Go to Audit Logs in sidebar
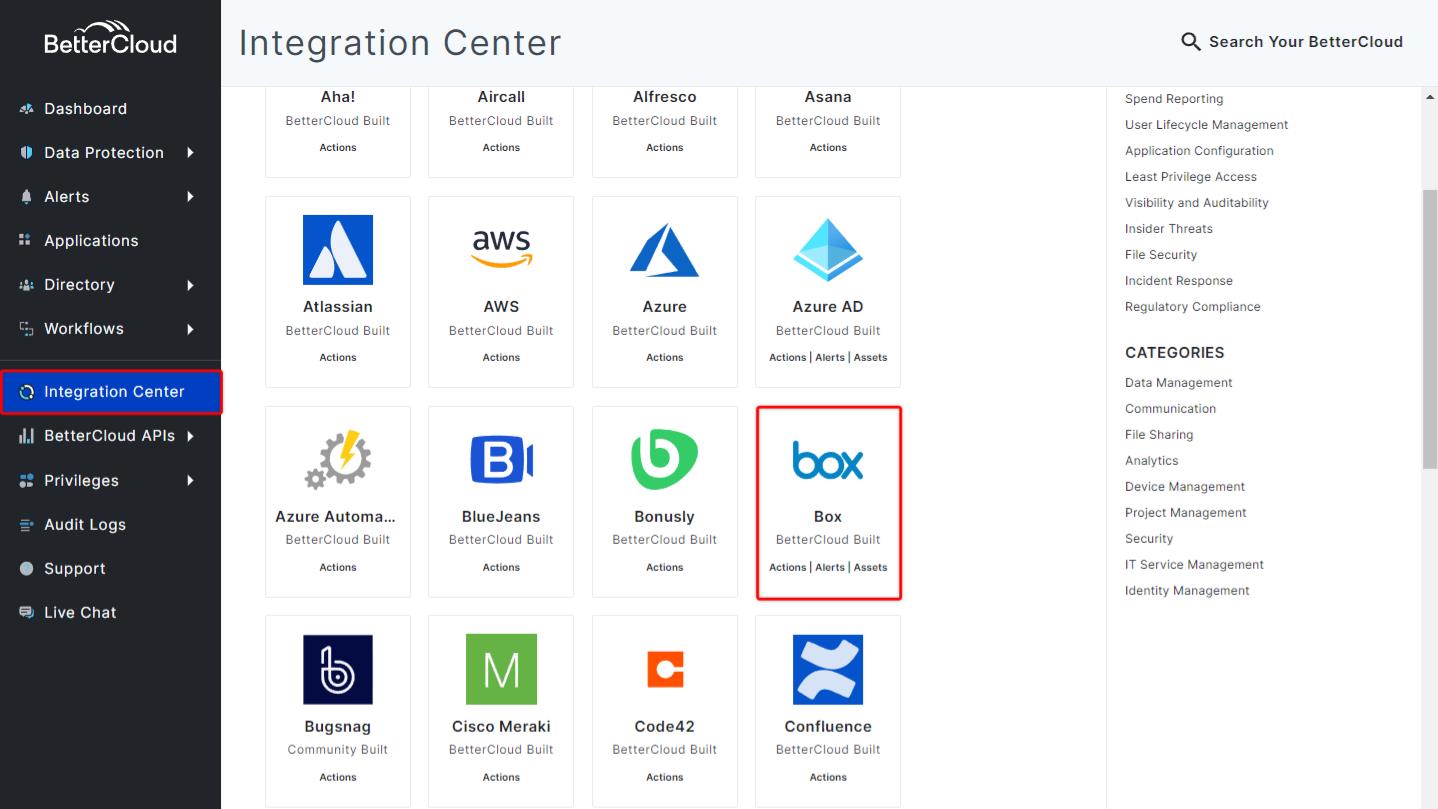 85,525
